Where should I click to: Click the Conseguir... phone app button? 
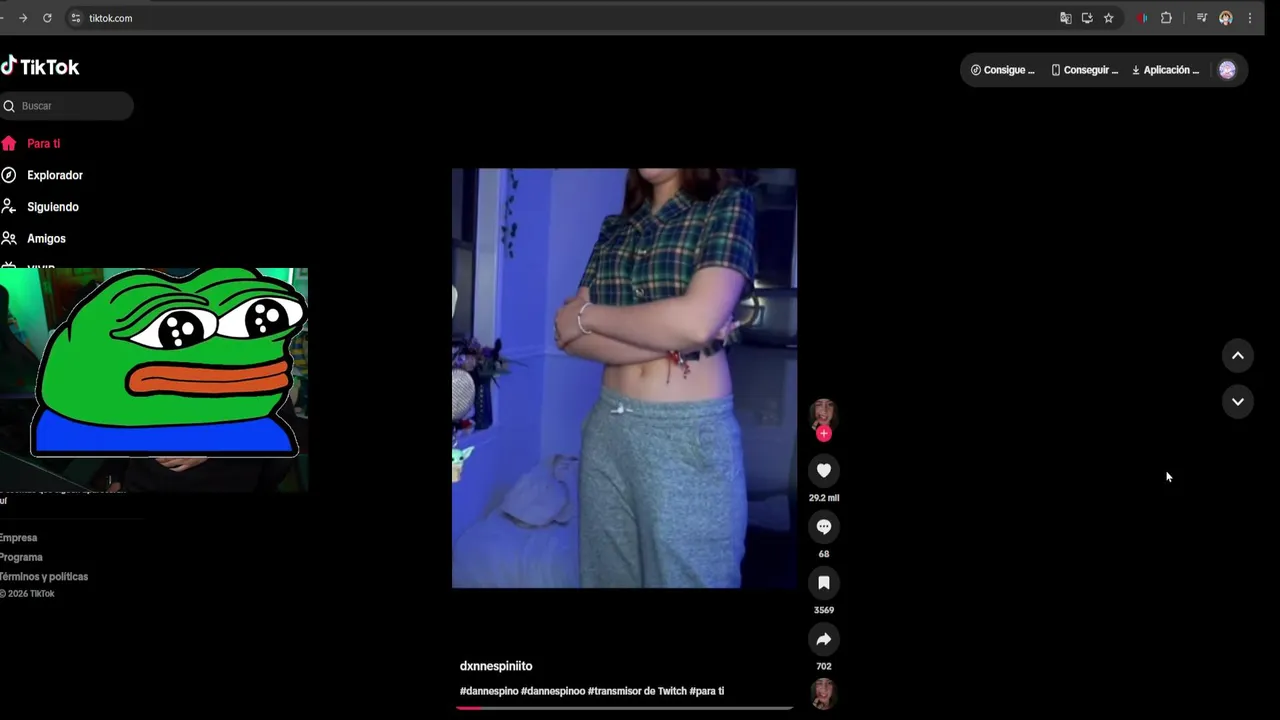pyautogui.click(x=1085, y=70)
